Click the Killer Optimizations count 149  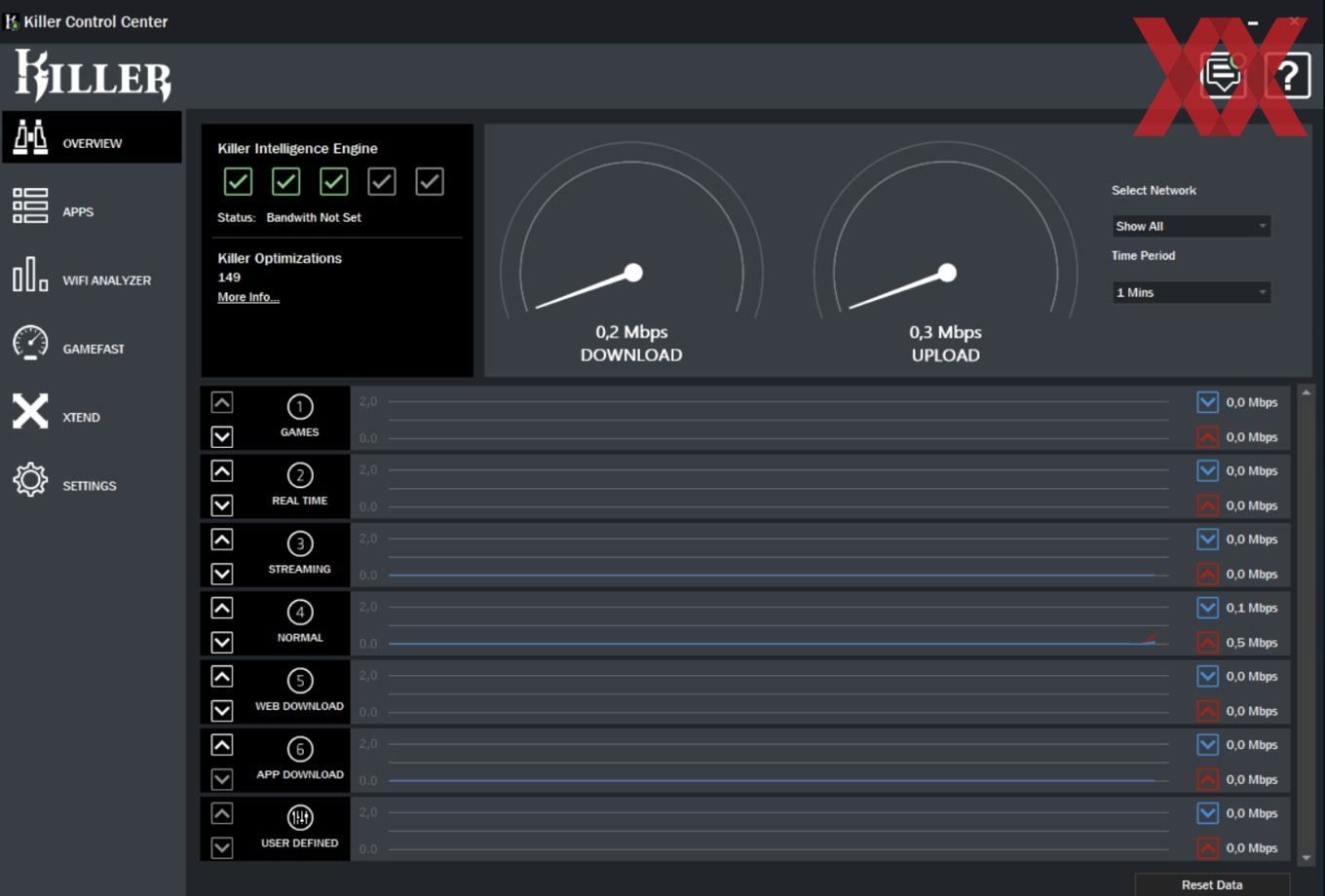[229, 278]
